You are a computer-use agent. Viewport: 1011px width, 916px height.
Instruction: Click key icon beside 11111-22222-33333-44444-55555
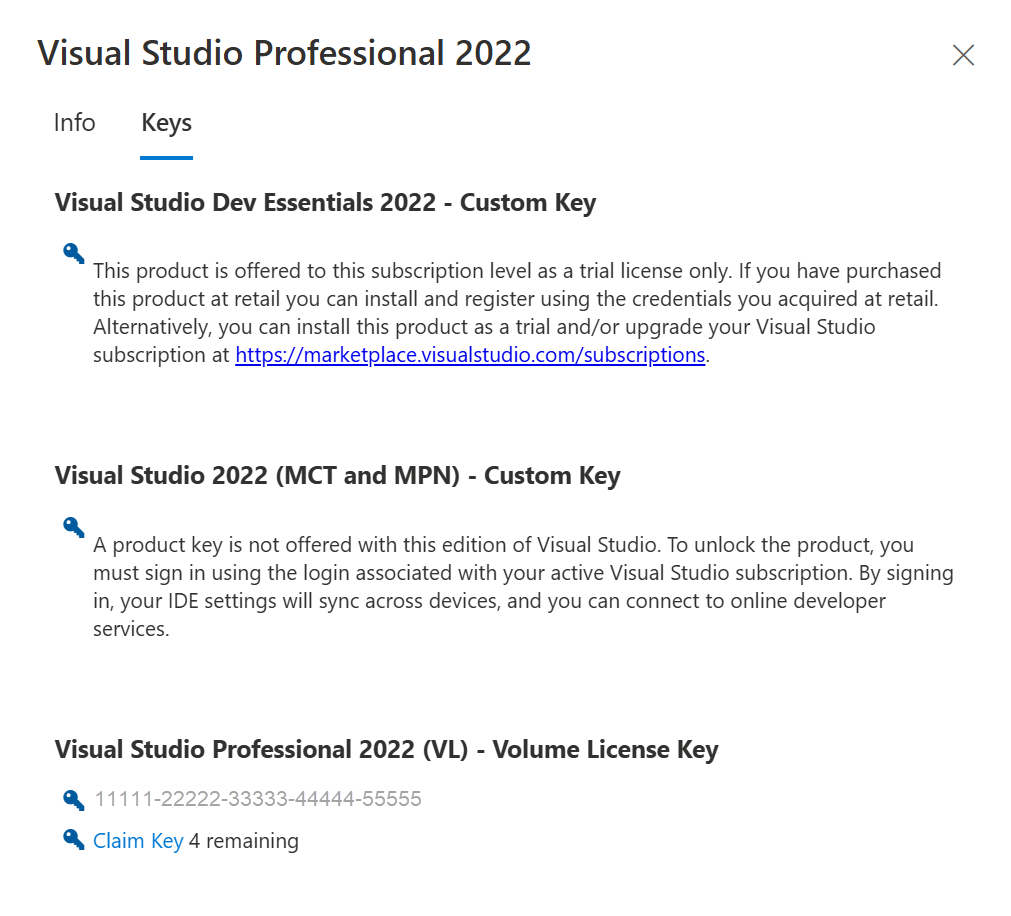click(x=74, y=800)
